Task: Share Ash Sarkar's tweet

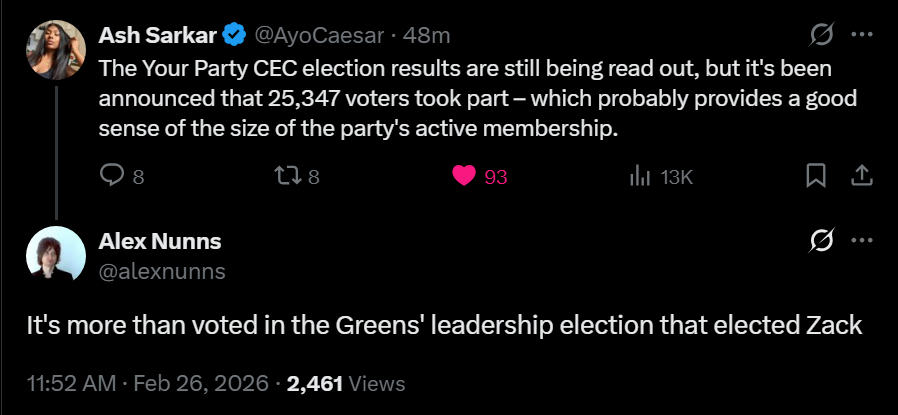Action: 860,177
